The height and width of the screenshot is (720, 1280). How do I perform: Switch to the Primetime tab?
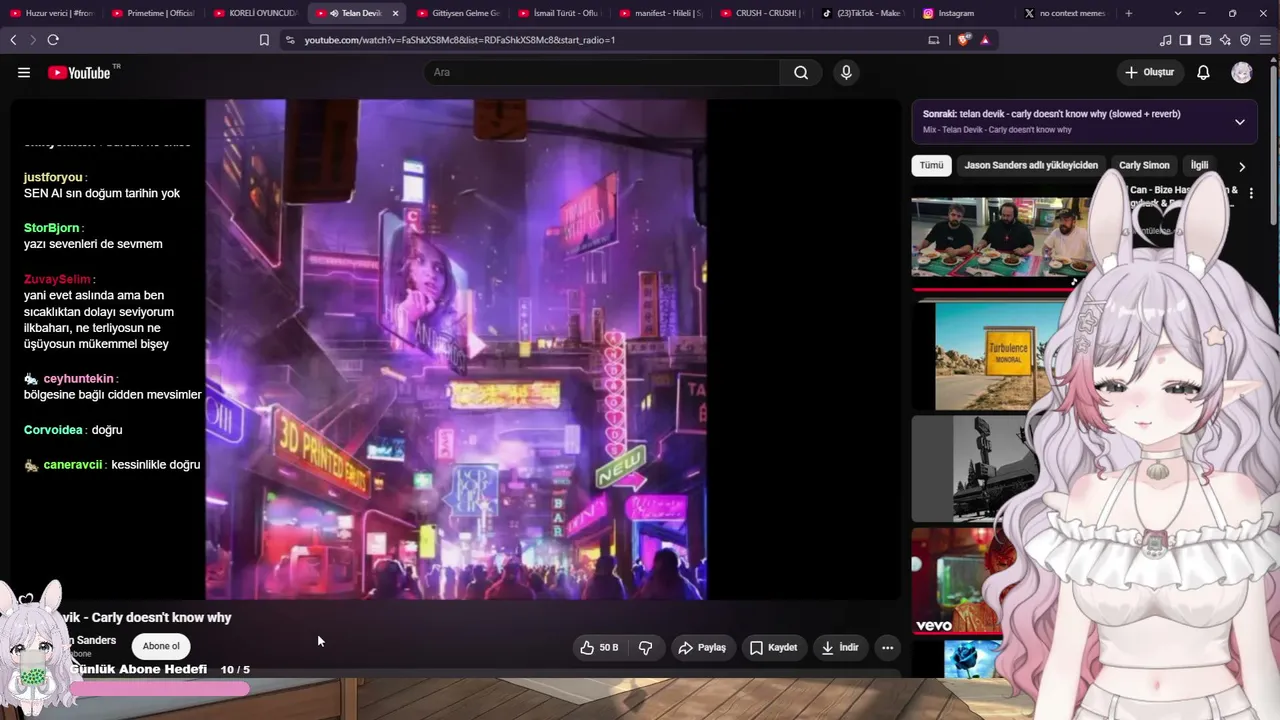click(153, 13)
